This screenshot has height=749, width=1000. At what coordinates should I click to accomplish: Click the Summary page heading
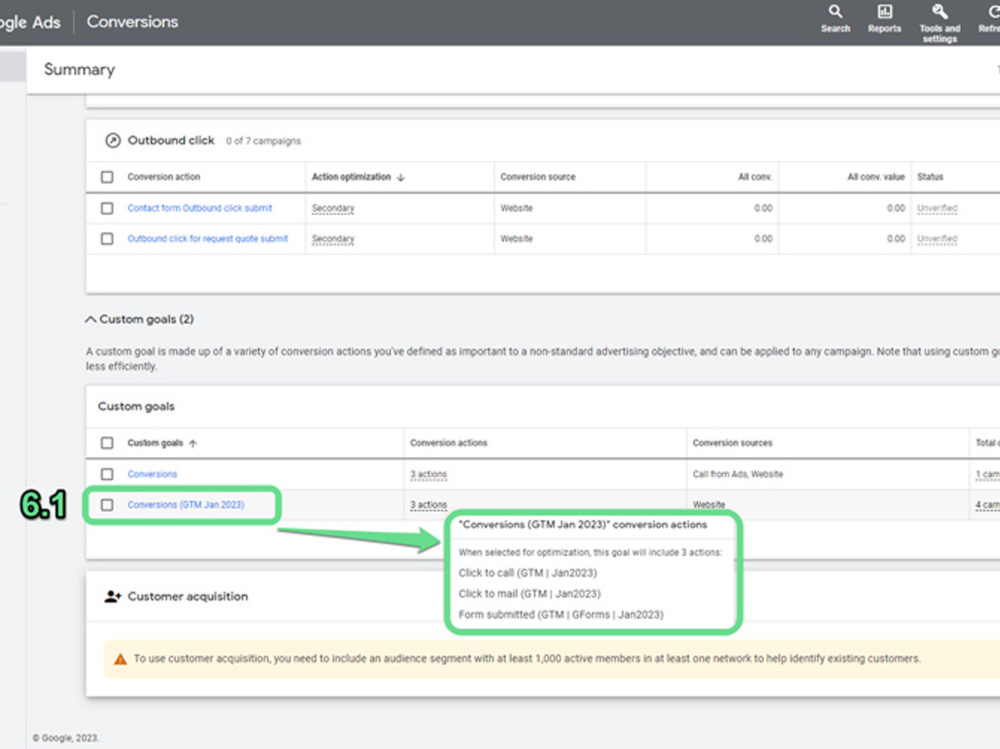[x=79, y=70]
